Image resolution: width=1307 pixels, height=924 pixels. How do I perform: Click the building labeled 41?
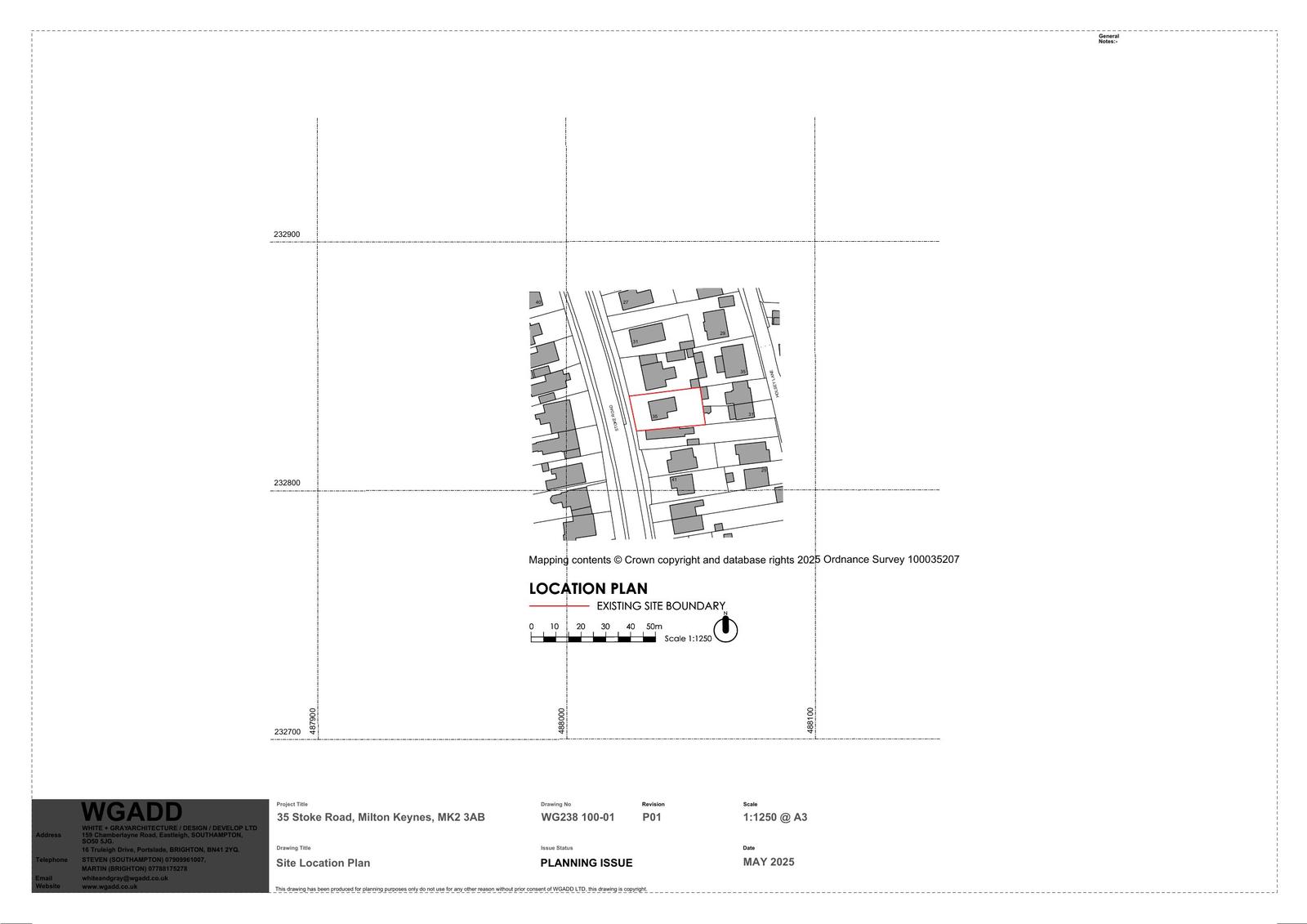682,484
